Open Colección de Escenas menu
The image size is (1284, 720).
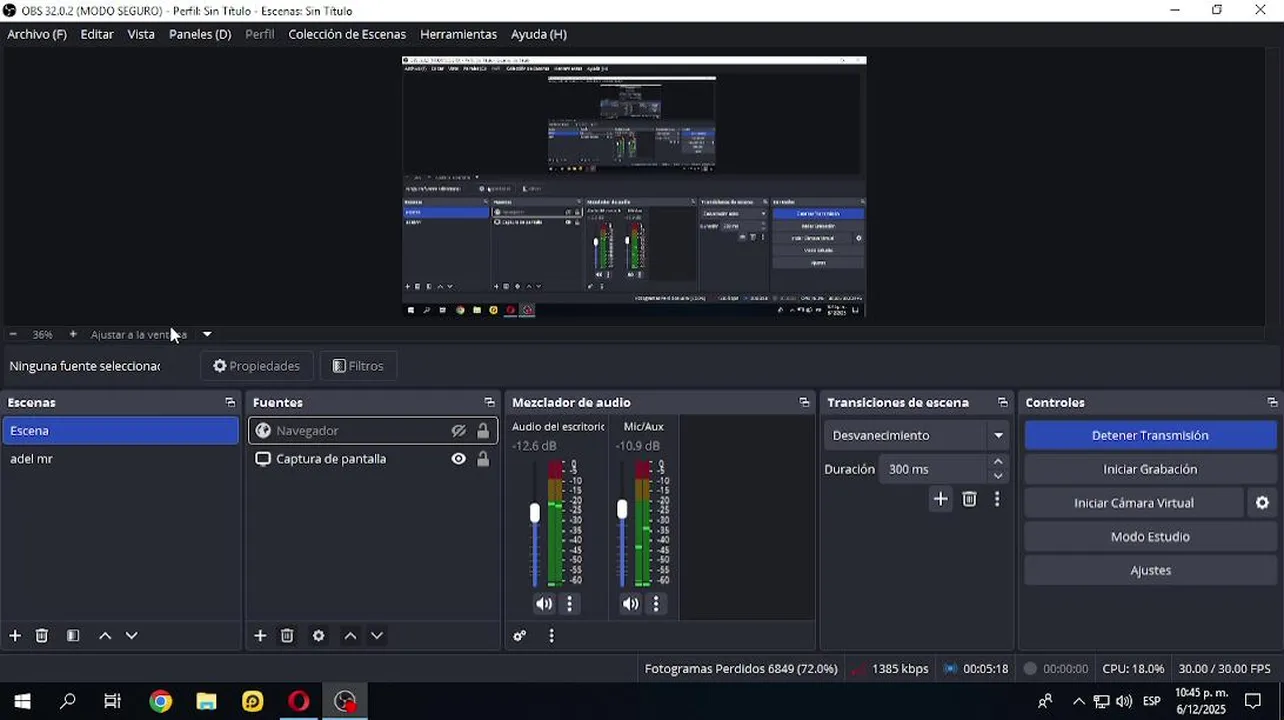(347, 34)
